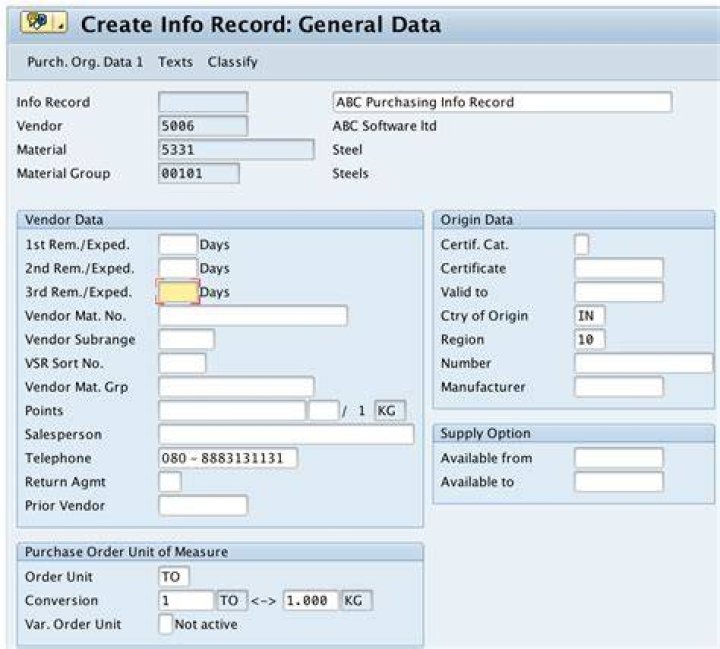
Task: Click the Points value field
Action: tap(232, 411)
